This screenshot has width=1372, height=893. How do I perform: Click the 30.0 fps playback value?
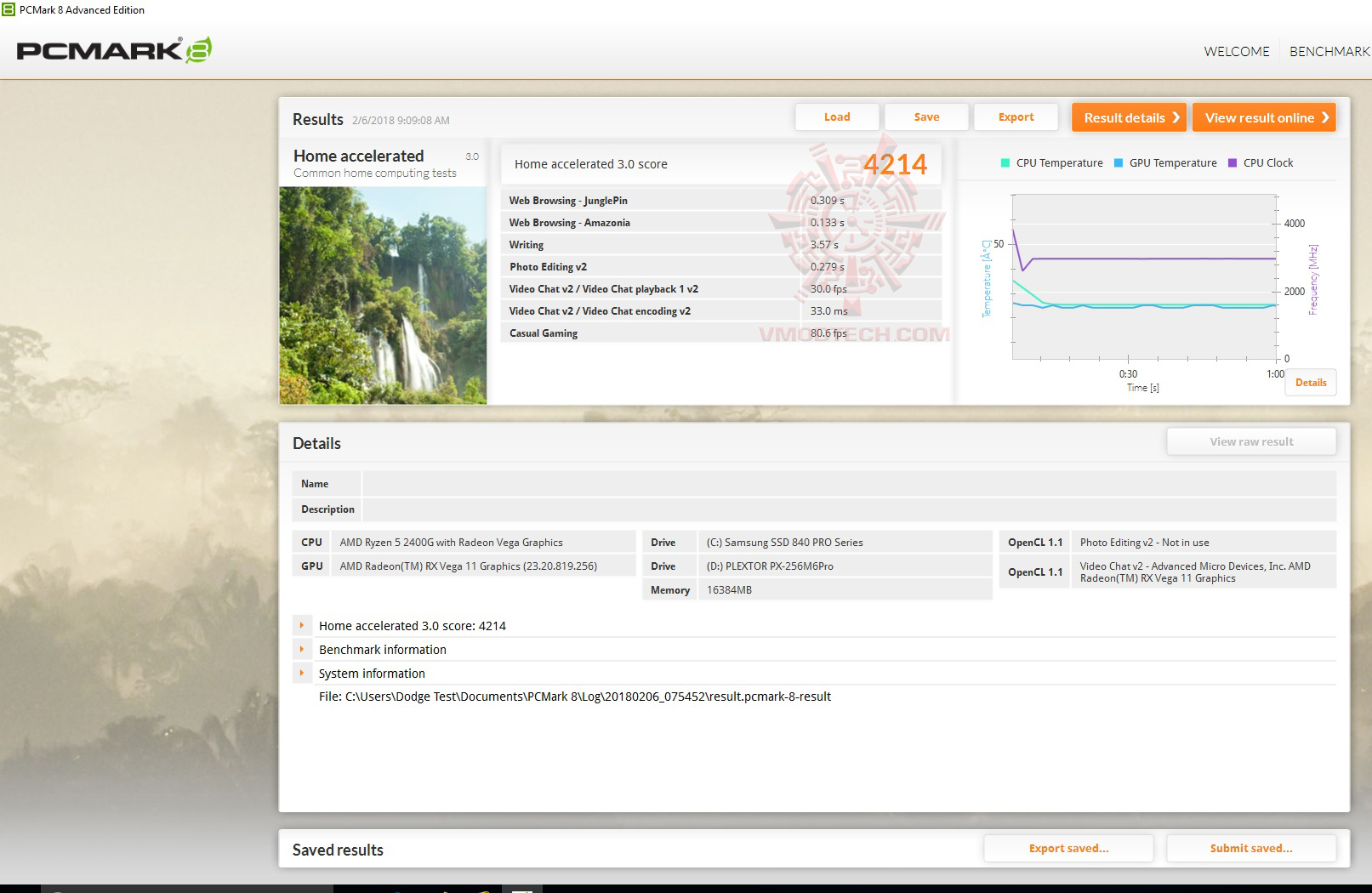(x=828, y=289)
